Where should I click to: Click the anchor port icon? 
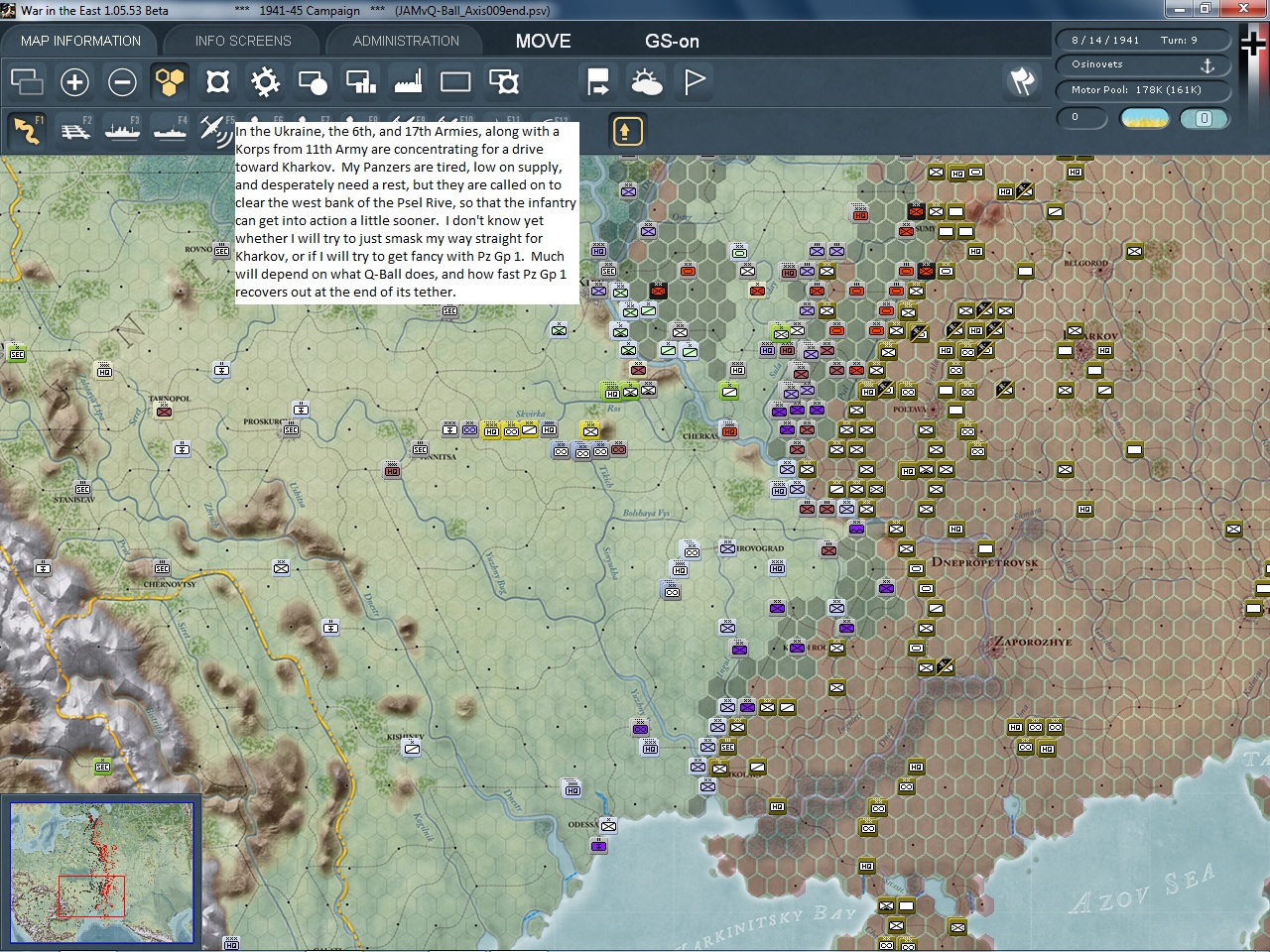pos(1207,65)
